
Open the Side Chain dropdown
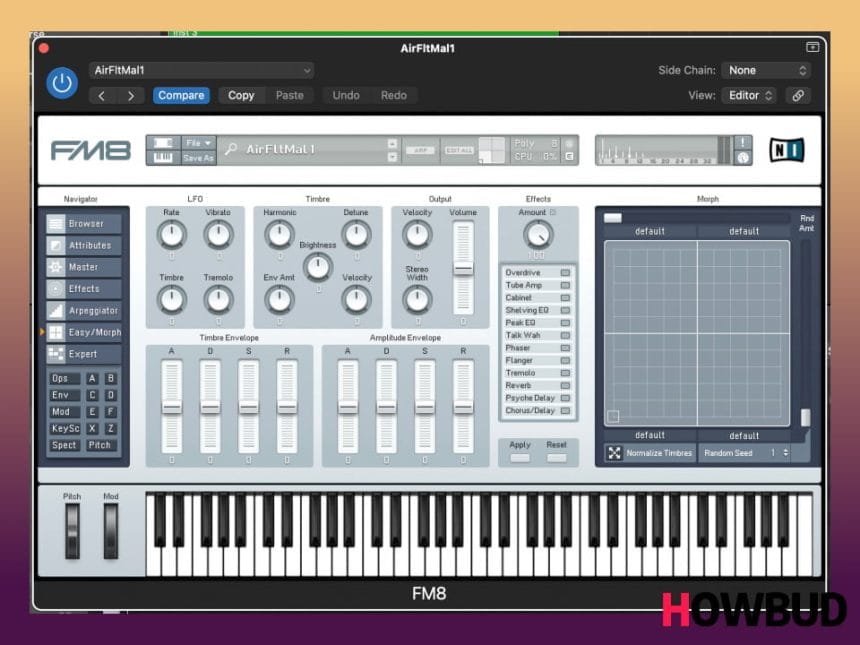pos(767,70)
